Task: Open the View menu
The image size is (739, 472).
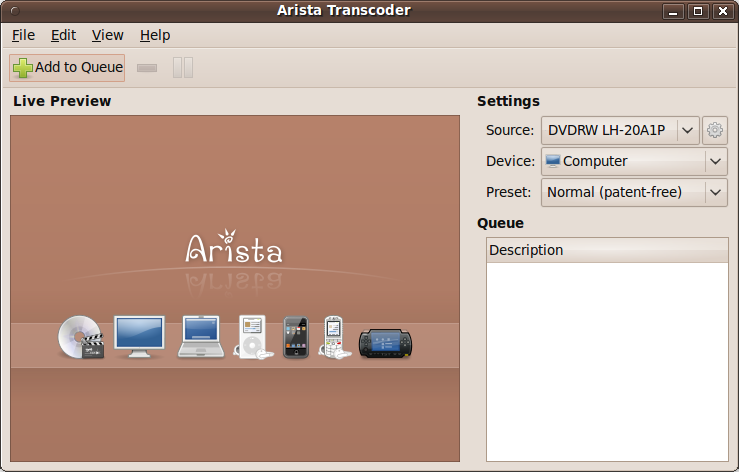Action: tap(107, 35)
